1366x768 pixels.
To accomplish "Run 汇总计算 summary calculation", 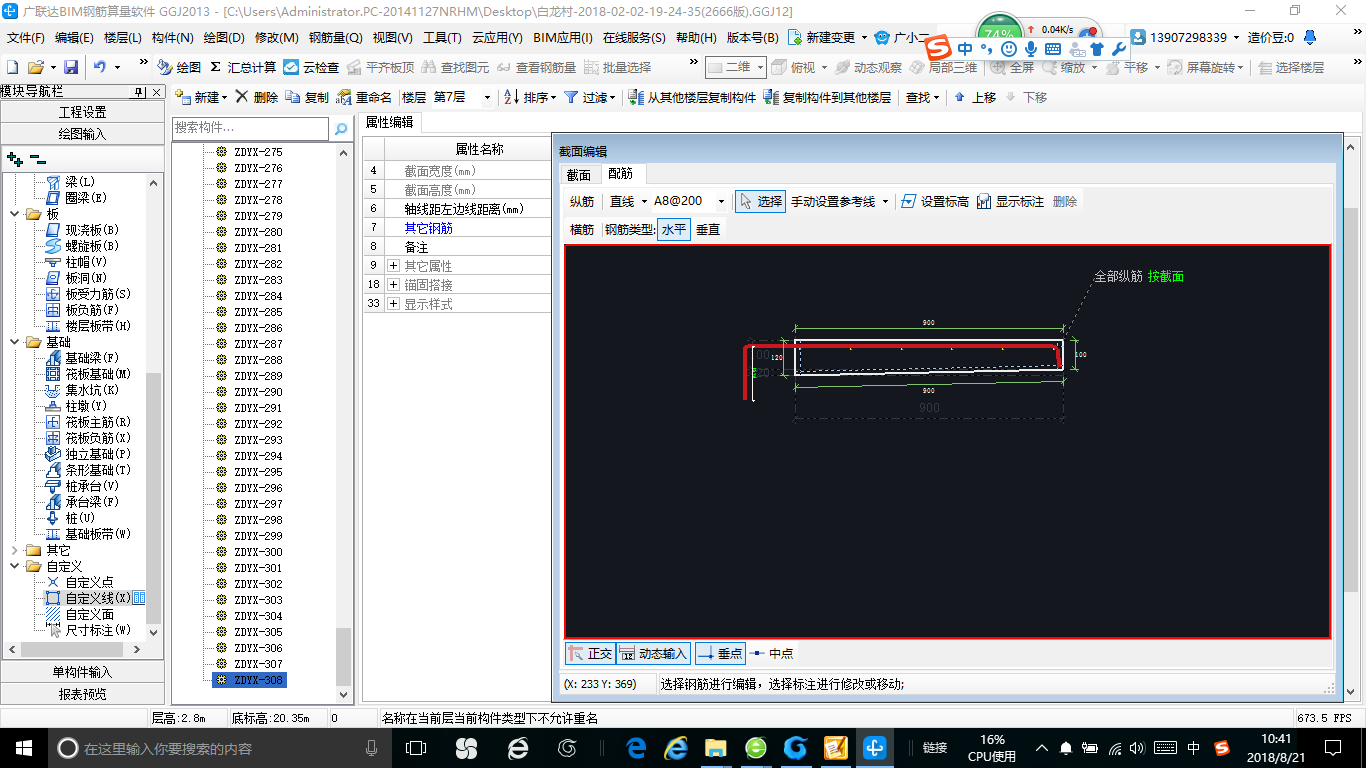I will pyautogui.click(x=243, y=67).
